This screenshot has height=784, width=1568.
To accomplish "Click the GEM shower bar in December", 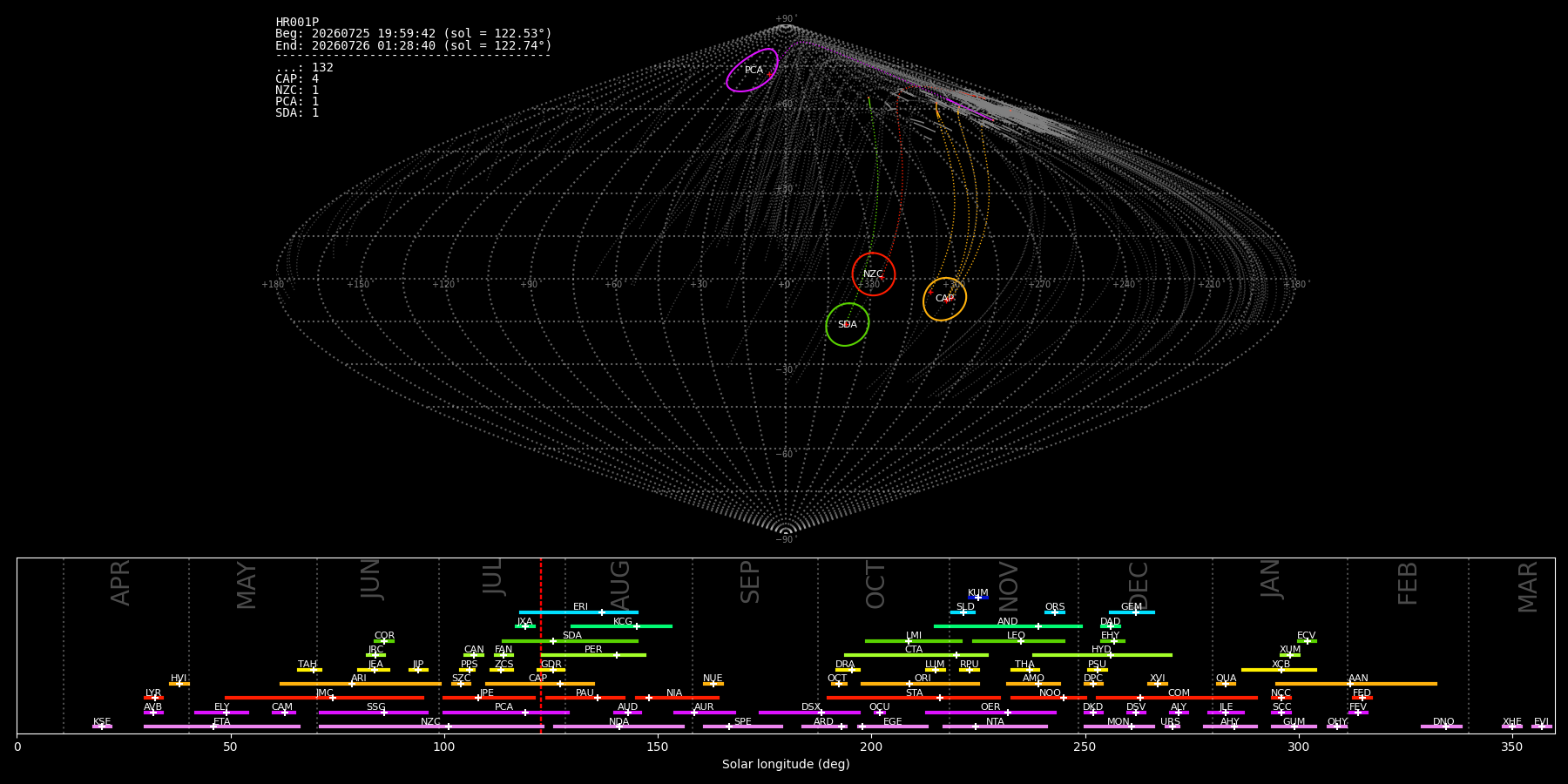I will tap(1132, 612).
